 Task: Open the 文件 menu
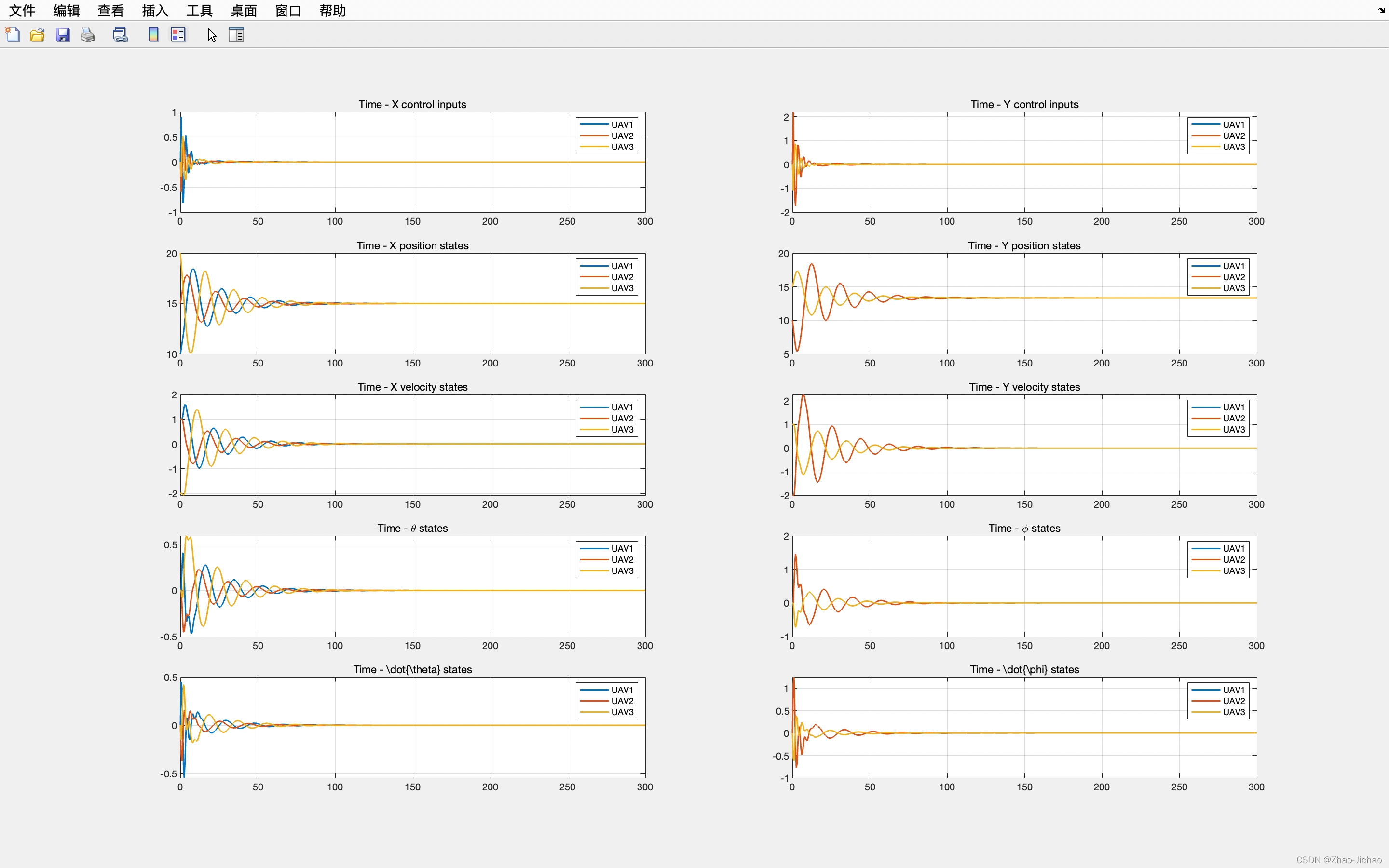tap(22, 10)
